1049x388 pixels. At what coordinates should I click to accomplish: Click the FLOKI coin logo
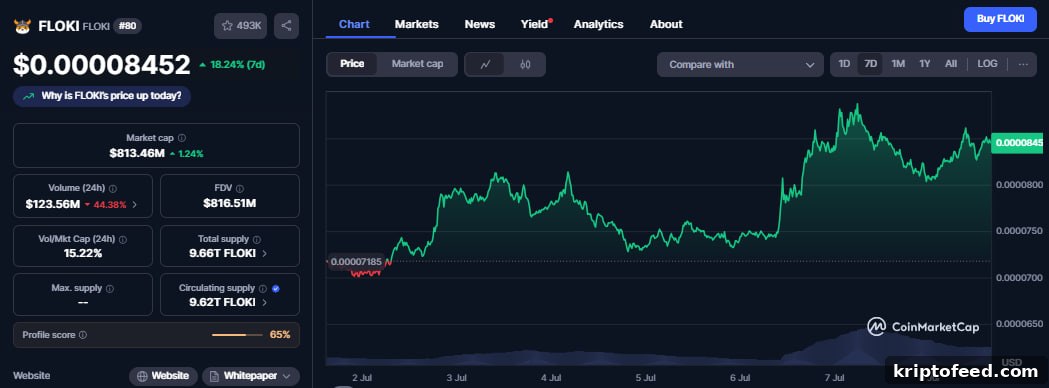click(23, 26)
